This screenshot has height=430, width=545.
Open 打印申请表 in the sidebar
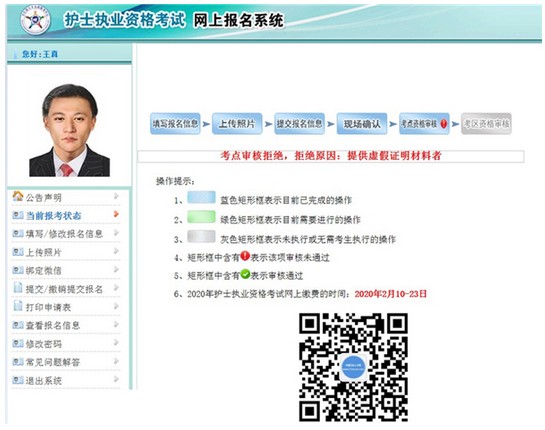[x=48, y=307]
